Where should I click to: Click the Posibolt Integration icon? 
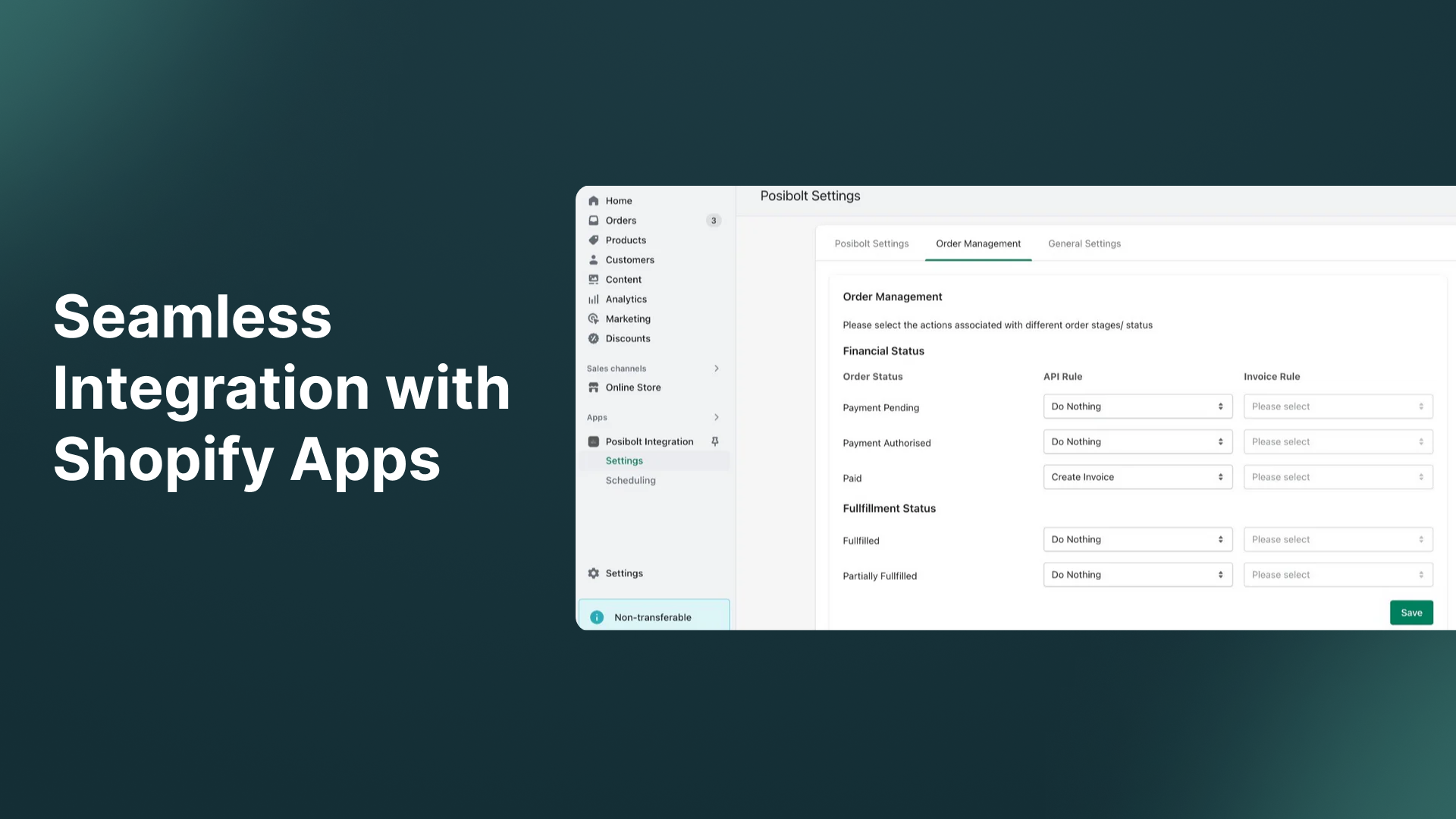[x=592, y=440]
